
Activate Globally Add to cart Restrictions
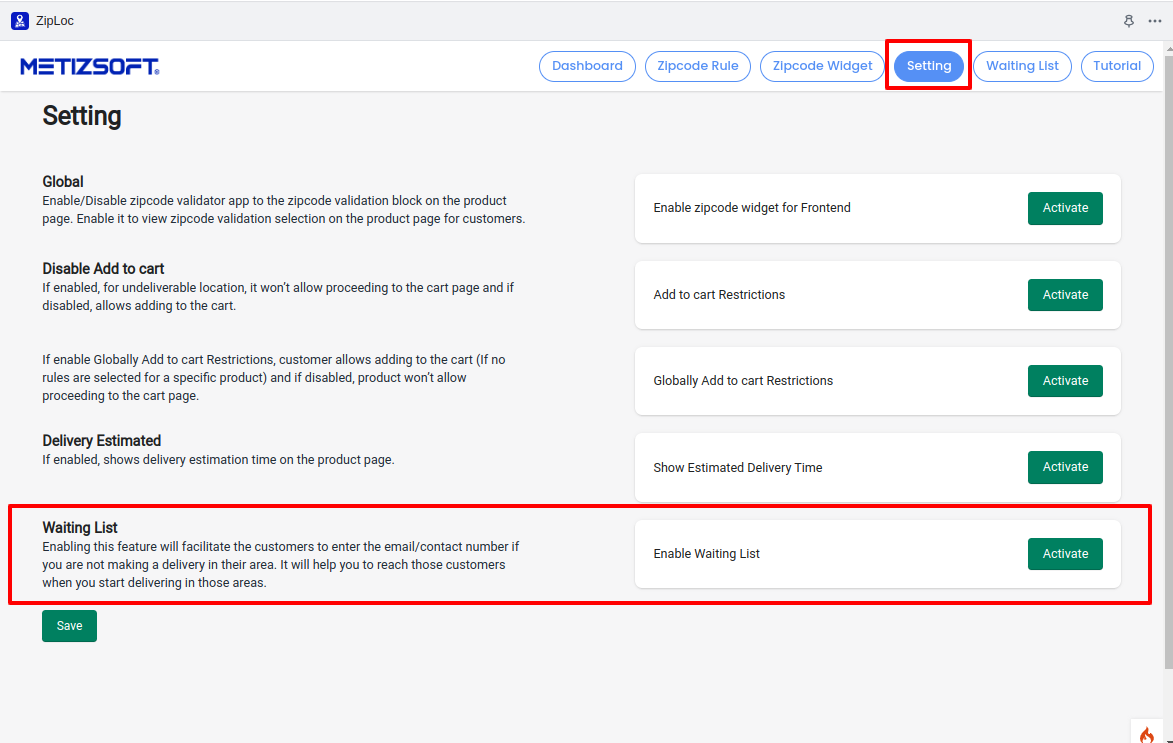click(x=1065, y=381)
